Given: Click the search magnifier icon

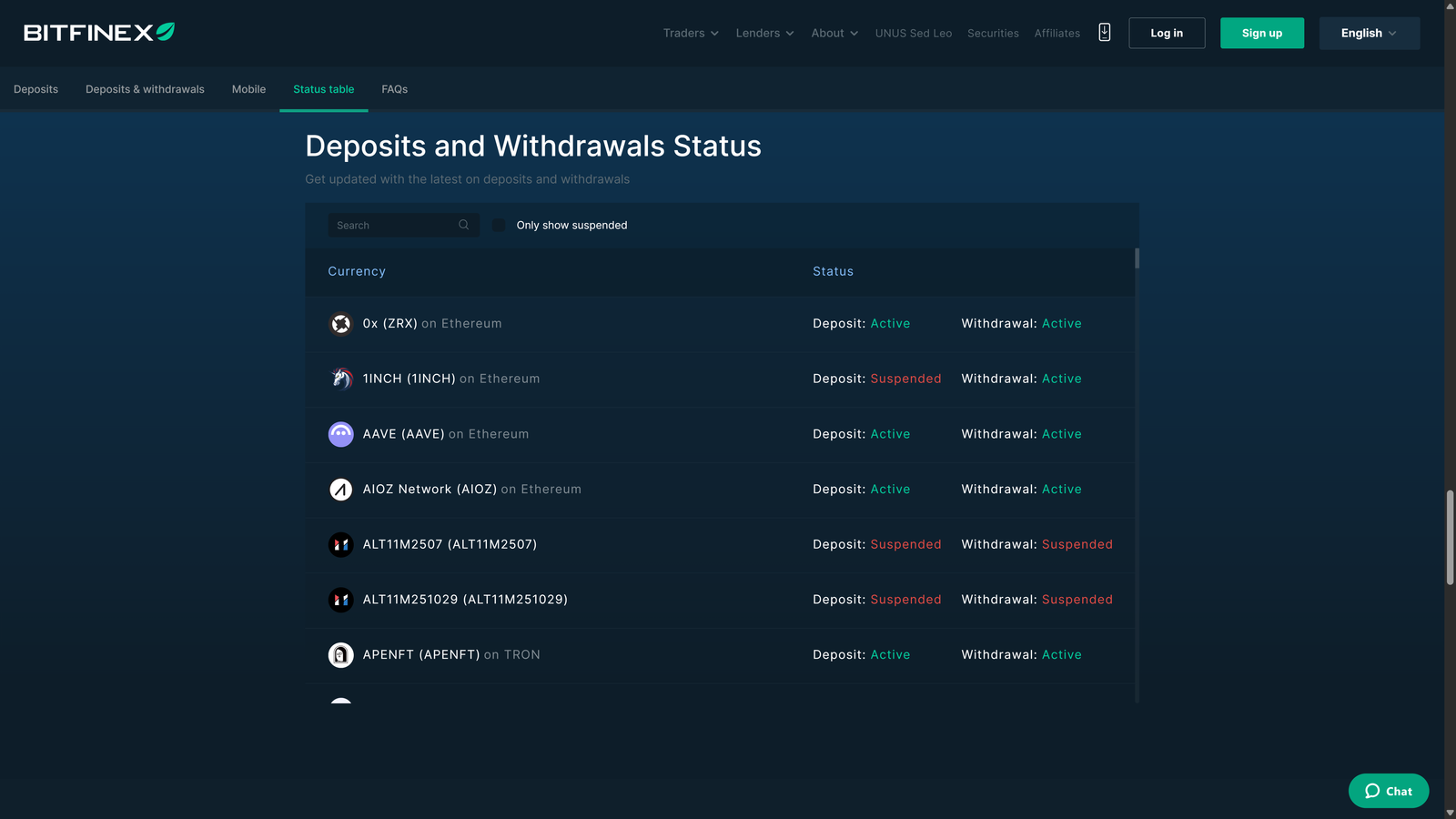Looking at the screenshot, I should coord(463,225).
